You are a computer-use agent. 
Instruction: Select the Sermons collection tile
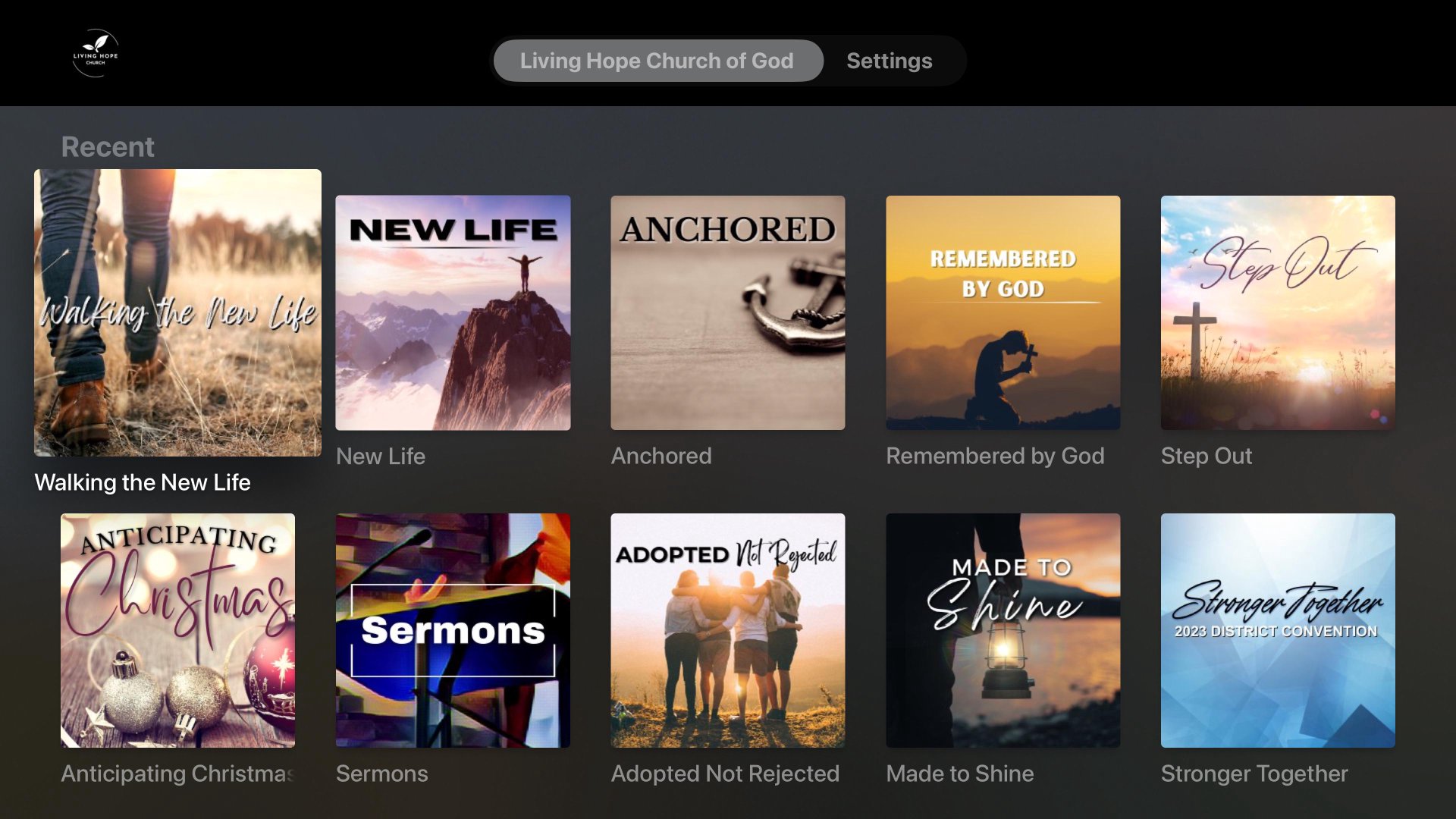(x=453, y=630)
